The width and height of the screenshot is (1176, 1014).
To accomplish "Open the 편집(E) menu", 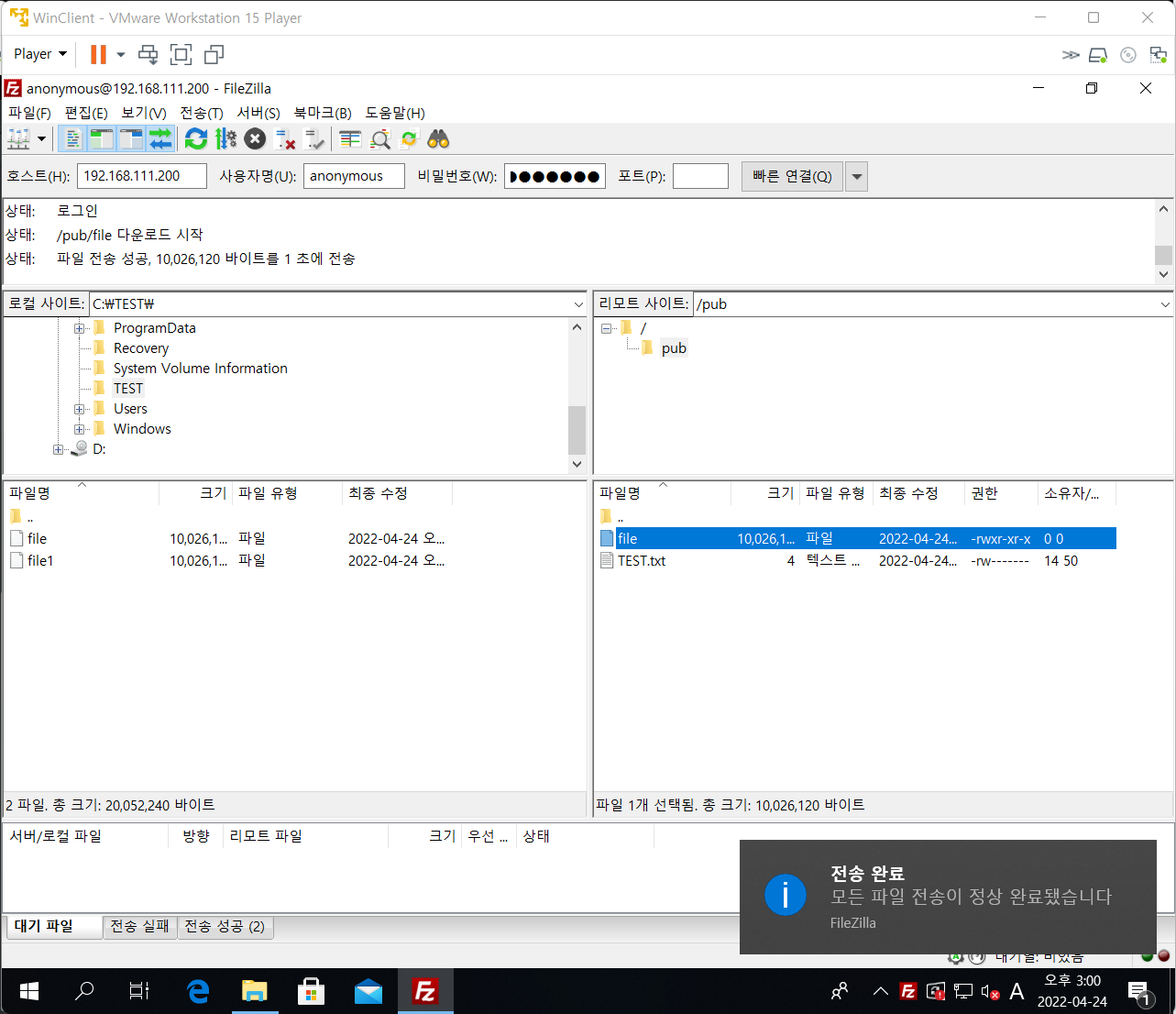I will coord(86,113).
